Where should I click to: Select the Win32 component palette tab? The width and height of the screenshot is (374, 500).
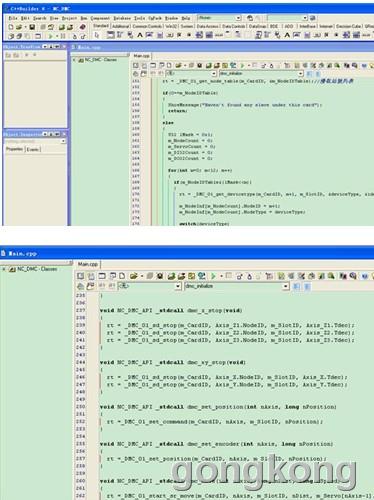coord(171,26)
